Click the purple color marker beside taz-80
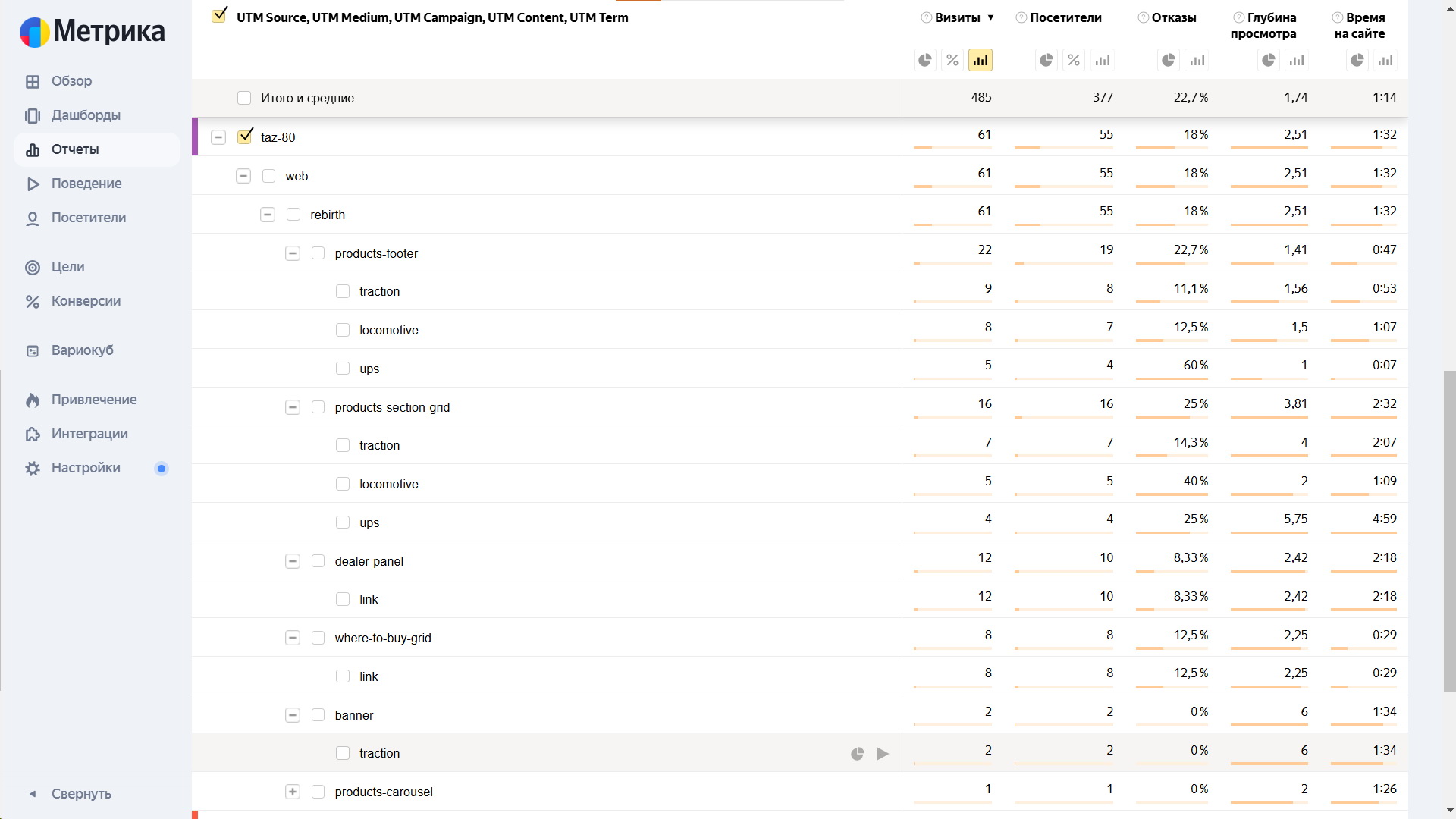The width and height of the screenshot is (1456, 819). click(195, 137)
